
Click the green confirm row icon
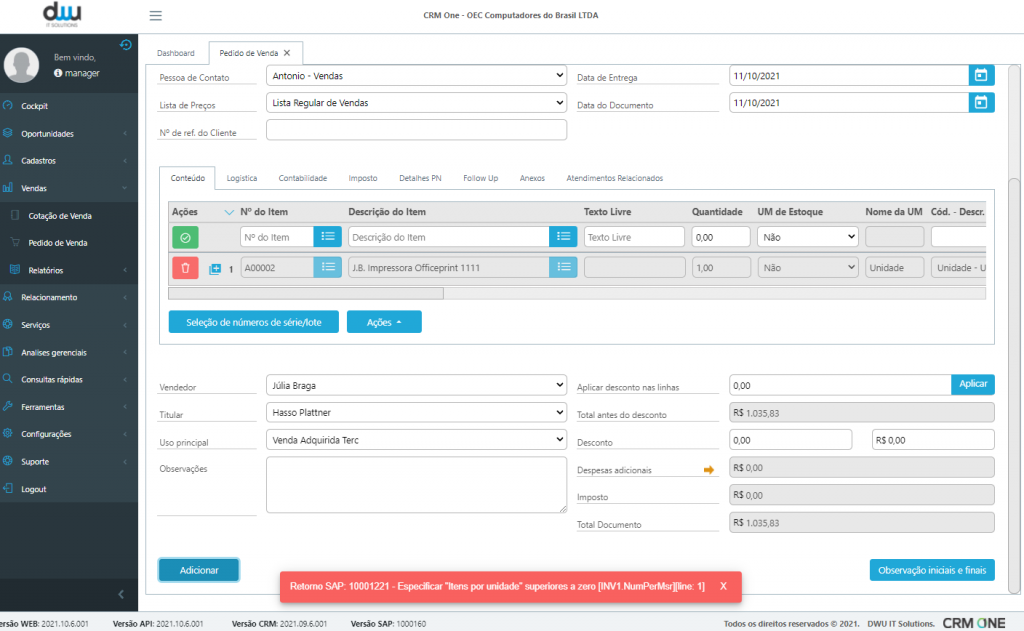pyautogui.click(x=185, y=237)
